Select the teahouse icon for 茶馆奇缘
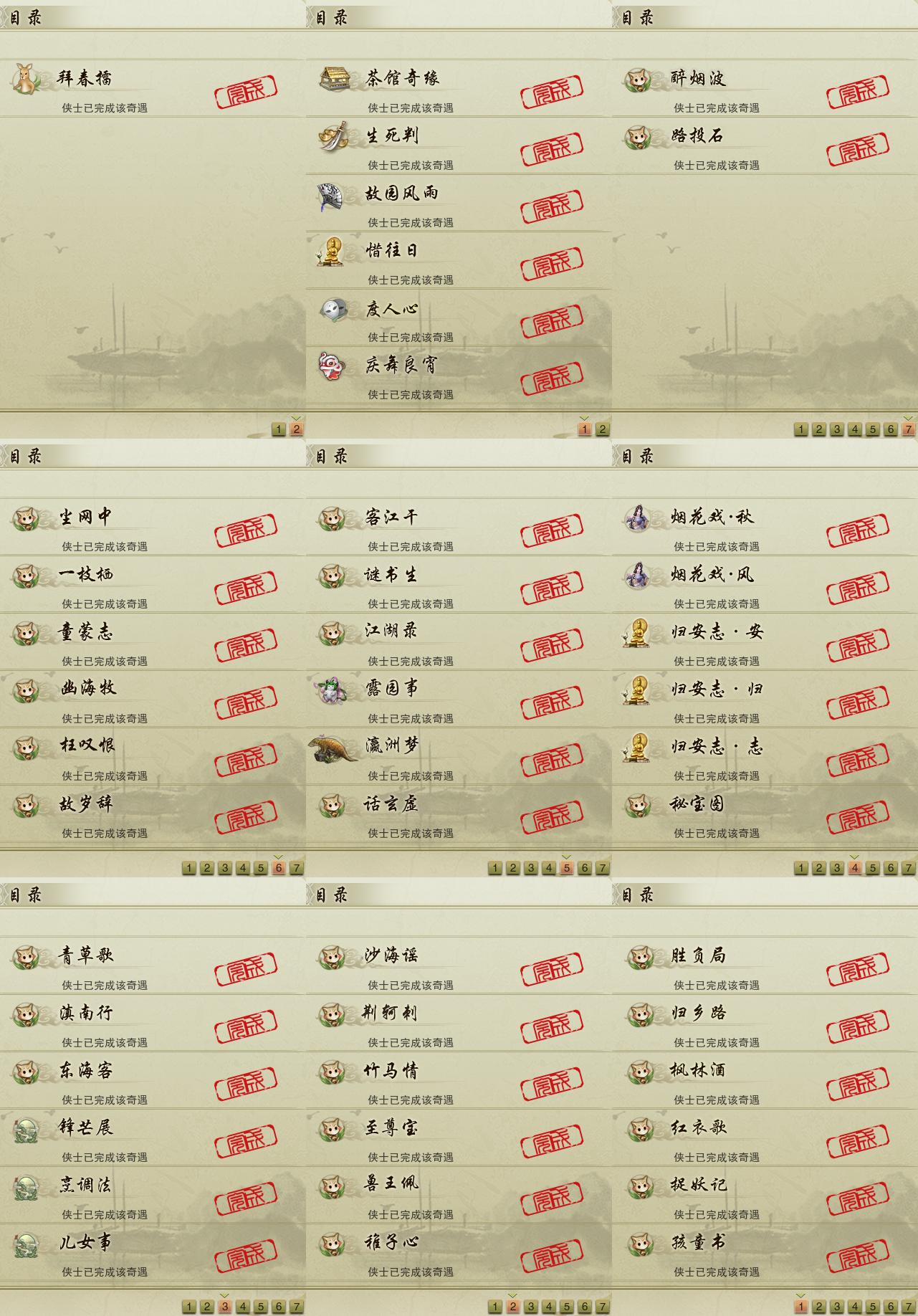Viewport: 918px width, 1316px height. click(334, 78)
